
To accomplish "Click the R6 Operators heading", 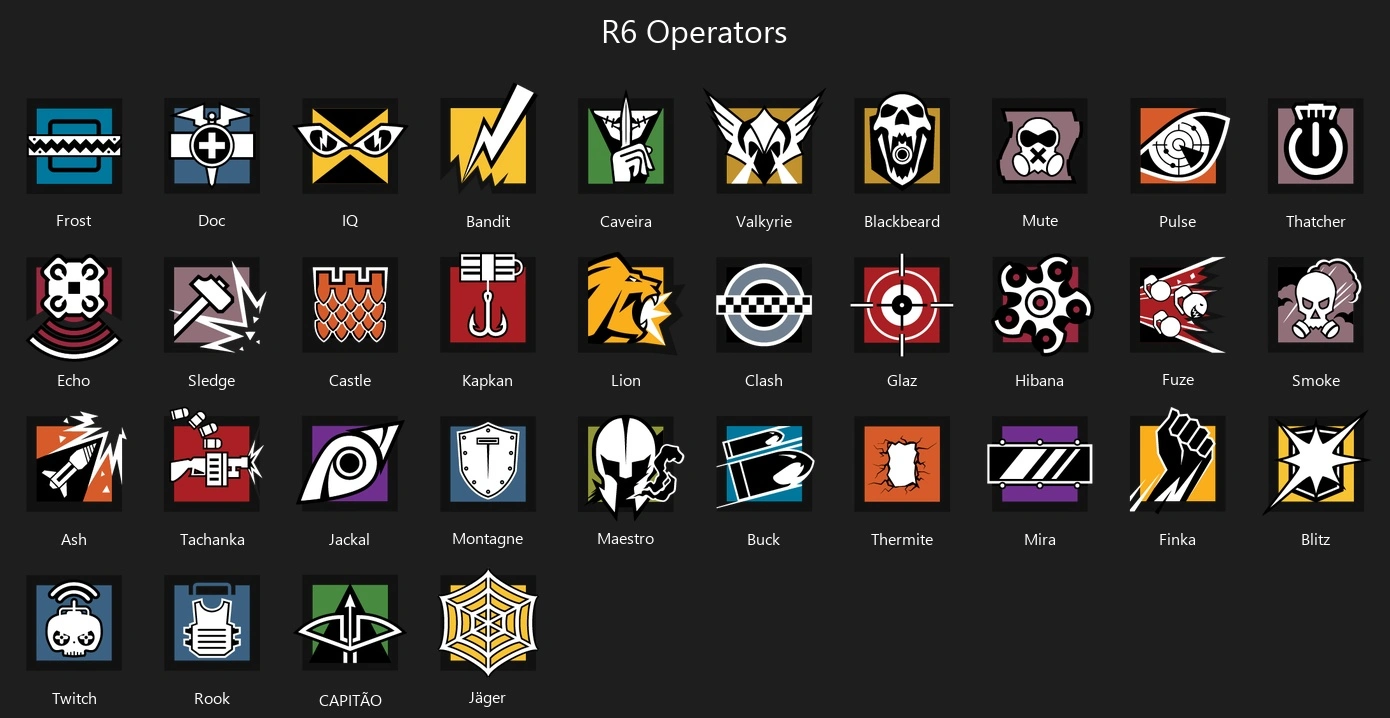I will coord(694,32).
